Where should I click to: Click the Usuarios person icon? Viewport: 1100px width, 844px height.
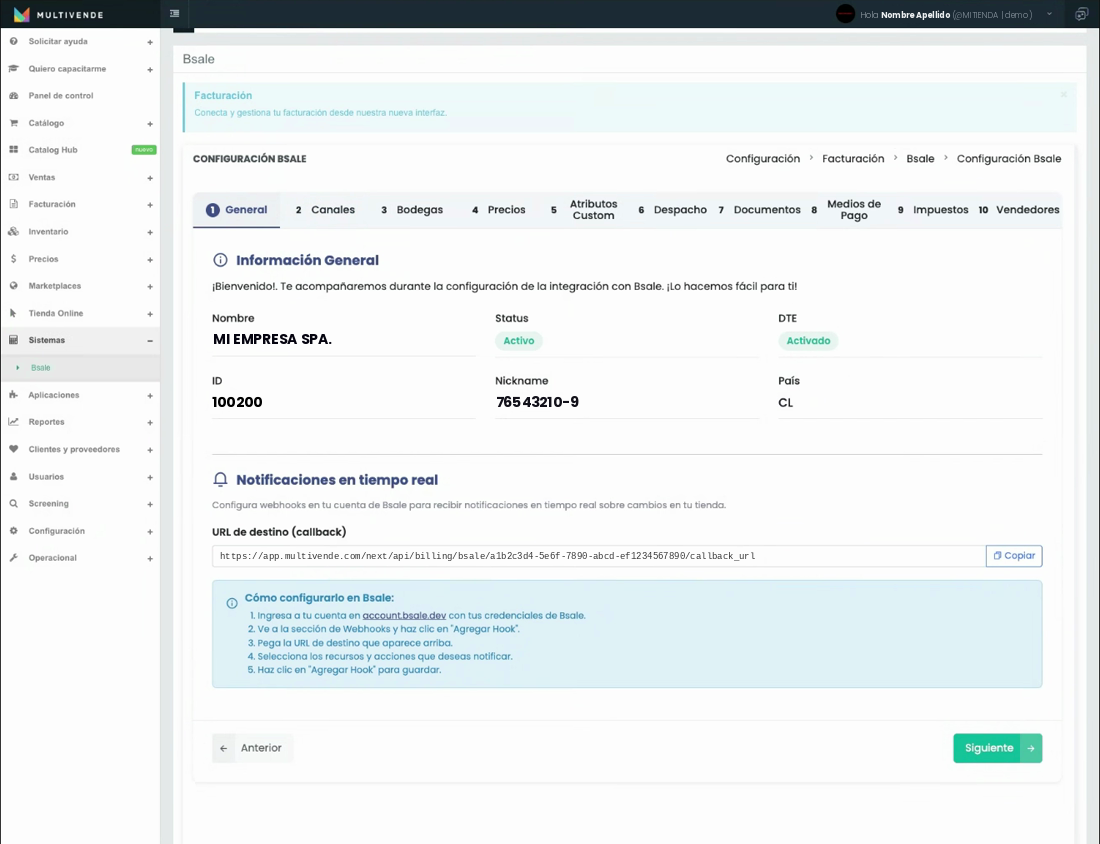tap(13, 476)
